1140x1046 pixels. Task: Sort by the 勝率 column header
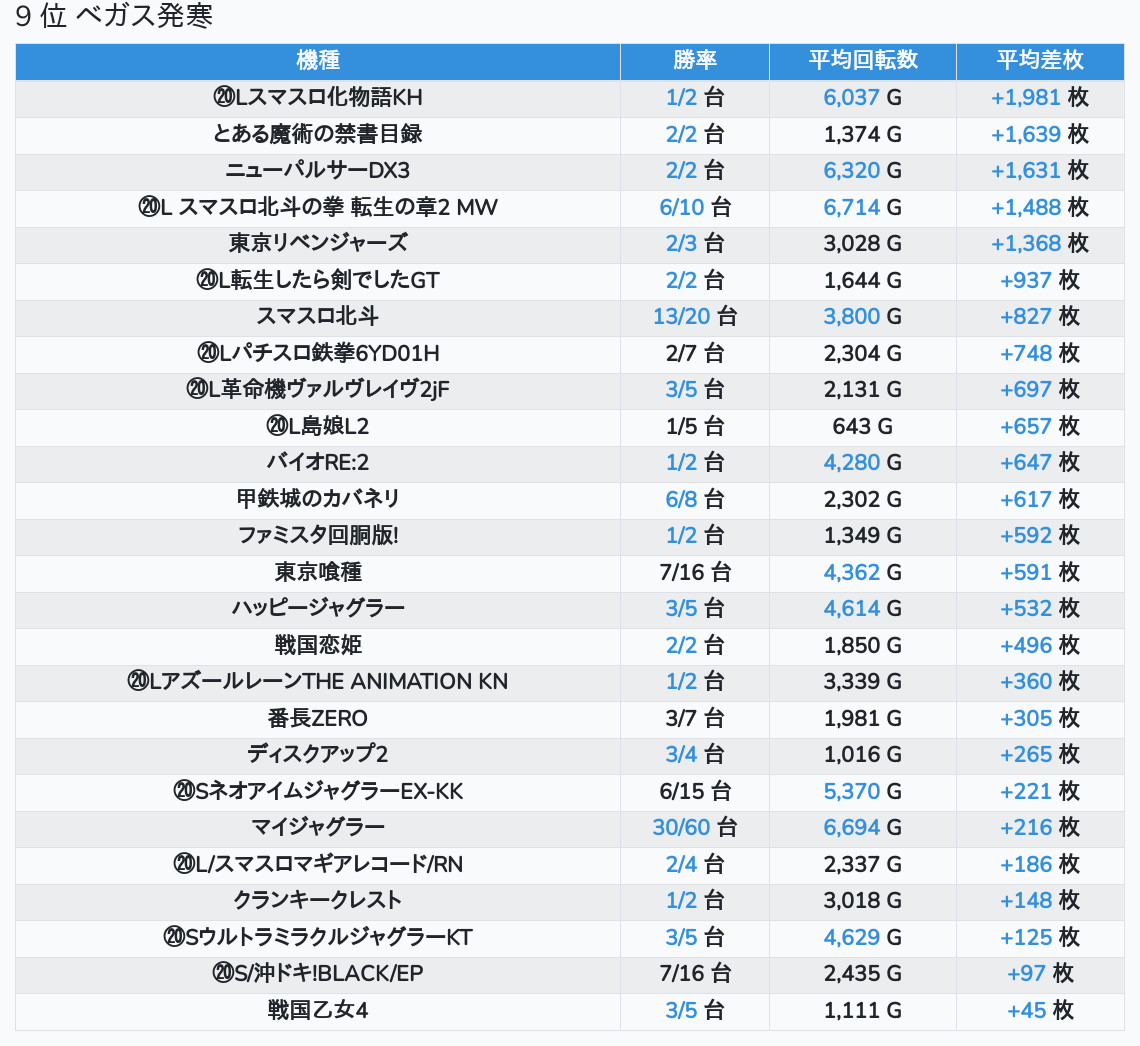694,60
